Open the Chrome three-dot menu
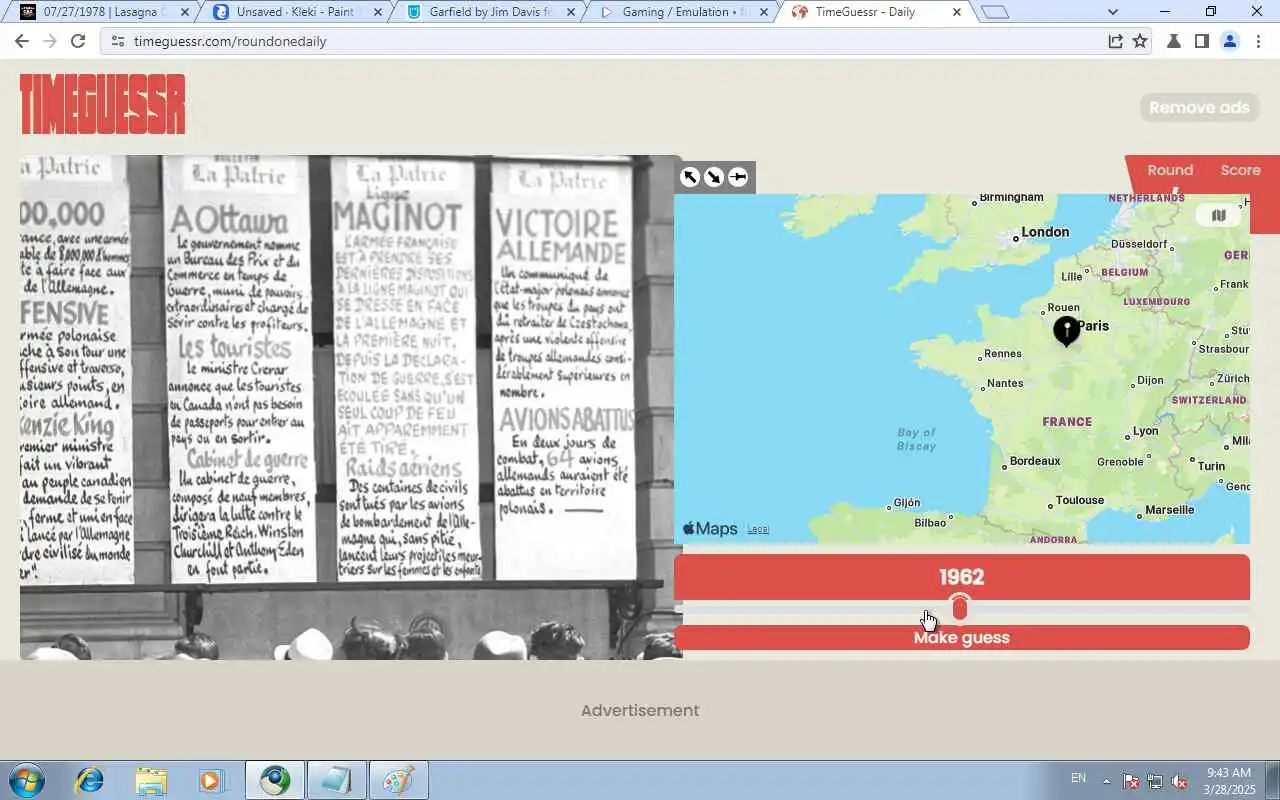Screen dimensions: 1280x800 click(1258, 41)
